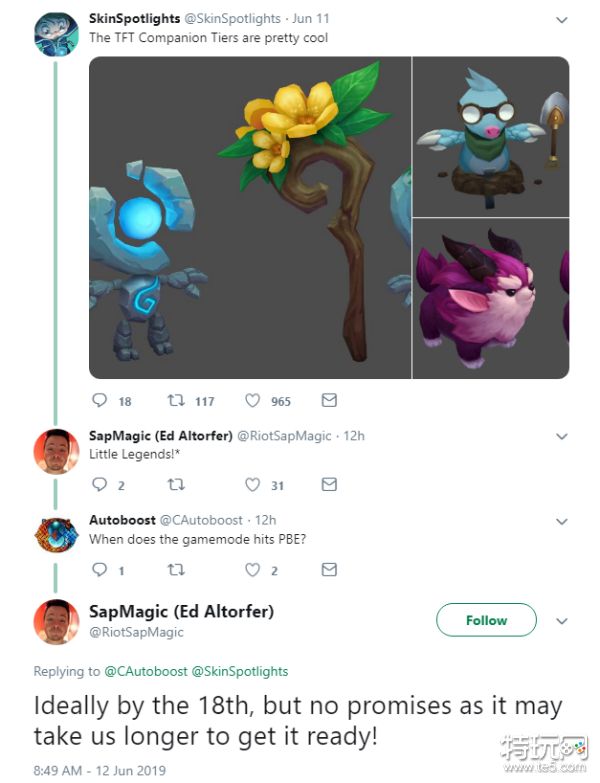600x783 pixels.
Task: View the large flower staff companion image
Action: (x=250, y=217)
